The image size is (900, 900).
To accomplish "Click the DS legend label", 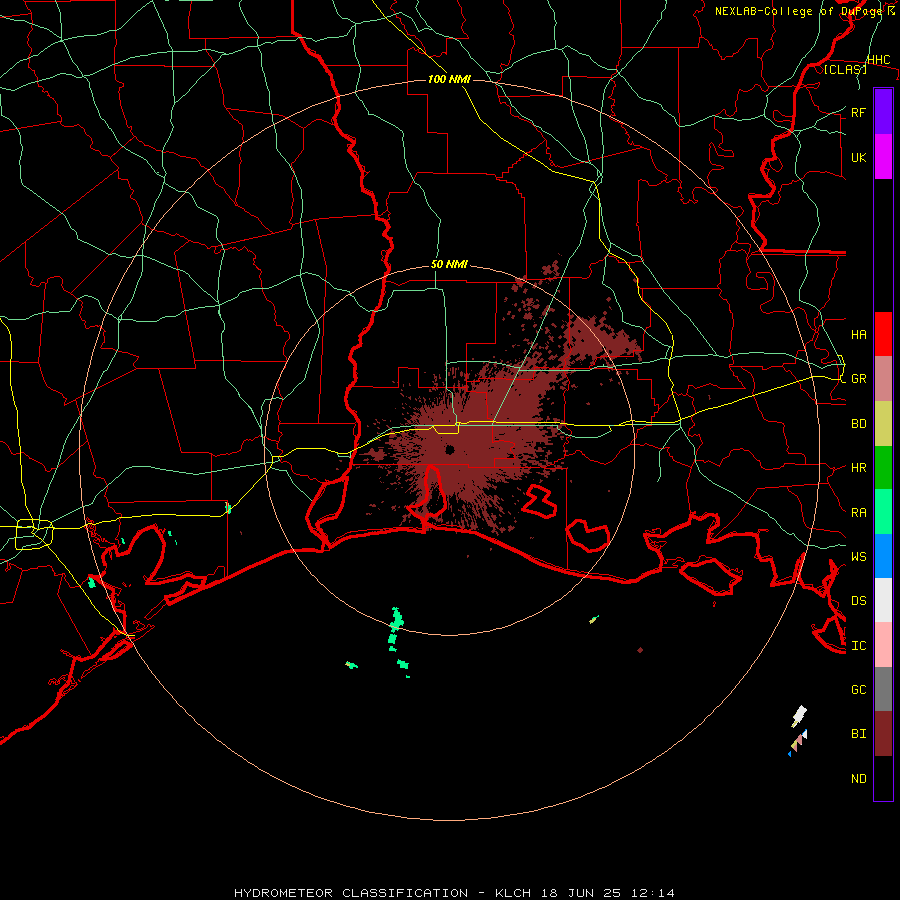I will pos(858,600).
